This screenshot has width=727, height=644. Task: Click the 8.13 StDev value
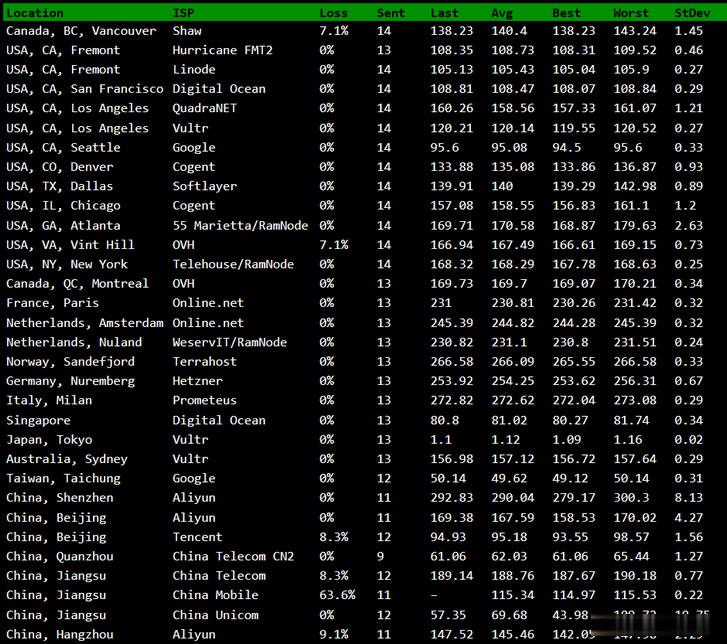coord(689,498)
